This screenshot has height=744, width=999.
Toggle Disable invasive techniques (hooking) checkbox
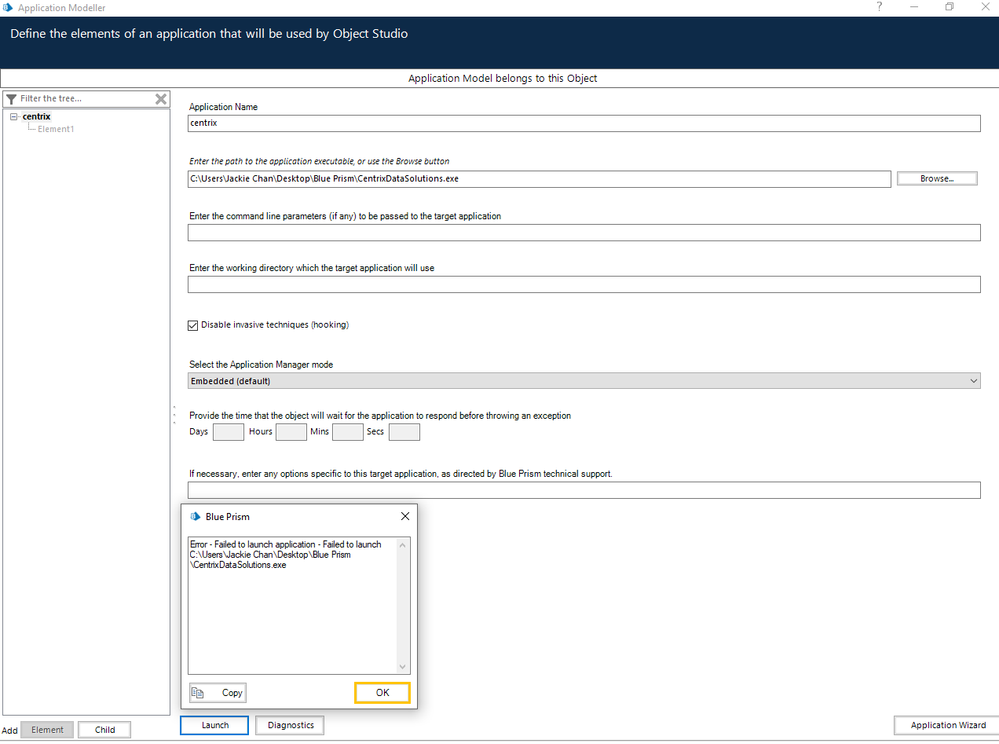[x=193, y=326]
